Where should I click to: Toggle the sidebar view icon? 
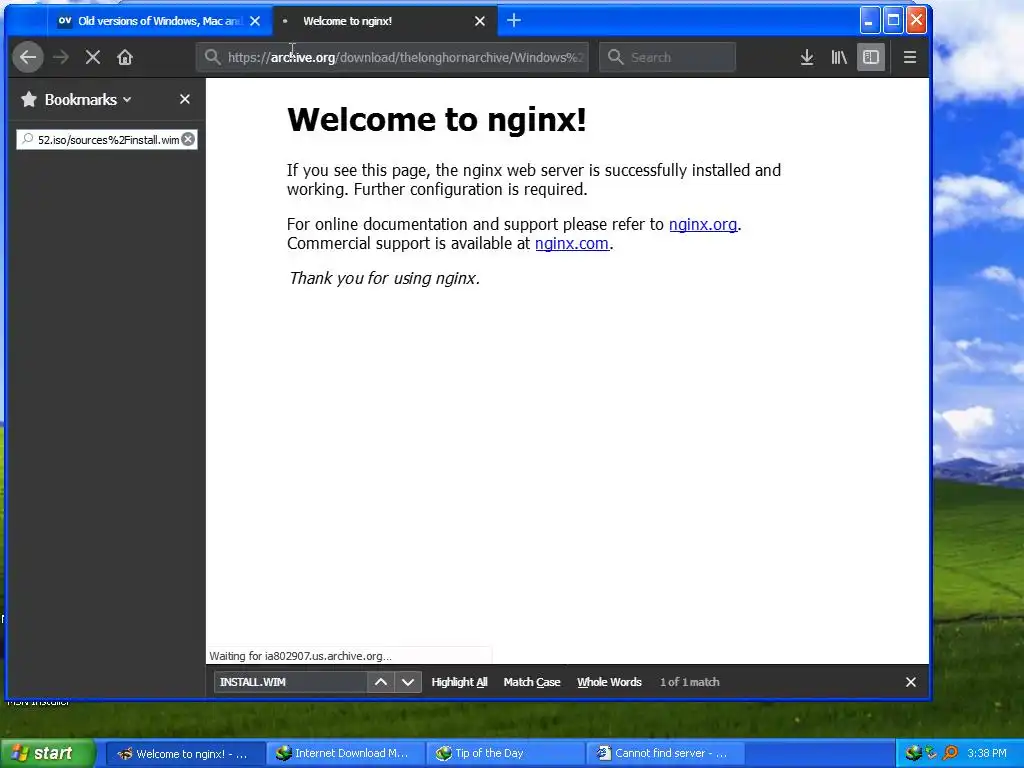871,57
